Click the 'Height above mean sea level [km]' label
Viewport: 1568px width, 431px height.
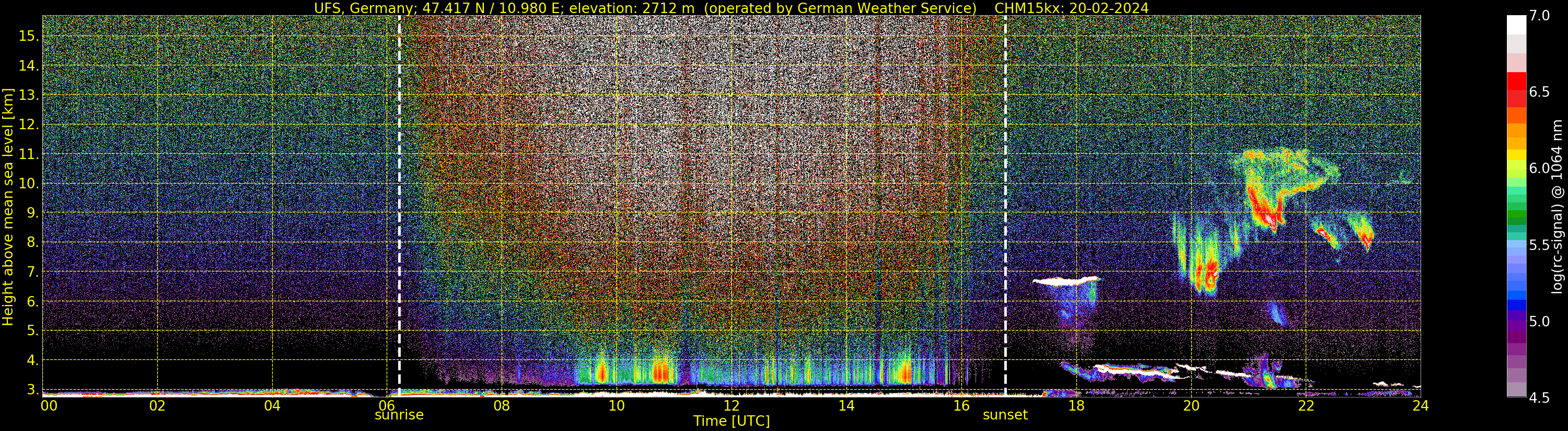(8, 207)
